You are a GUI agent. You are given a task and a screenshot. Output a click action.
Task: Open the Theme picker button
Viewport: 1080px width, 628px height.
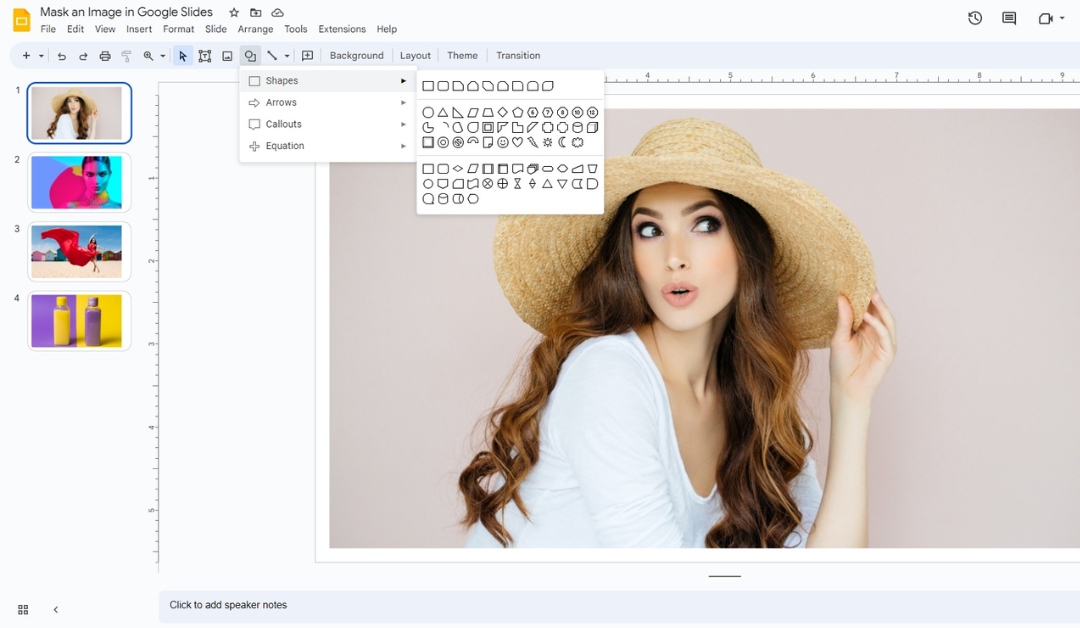[461, 55]
